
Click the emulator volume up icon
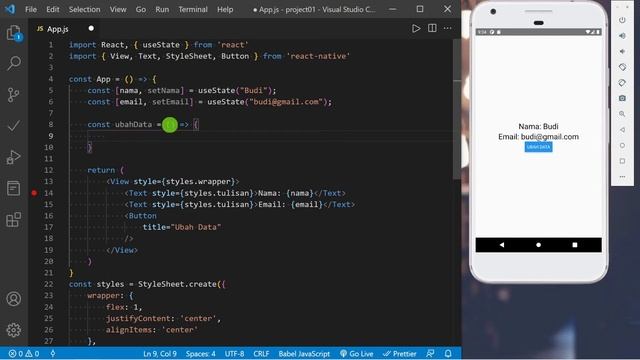click(622, 36)
